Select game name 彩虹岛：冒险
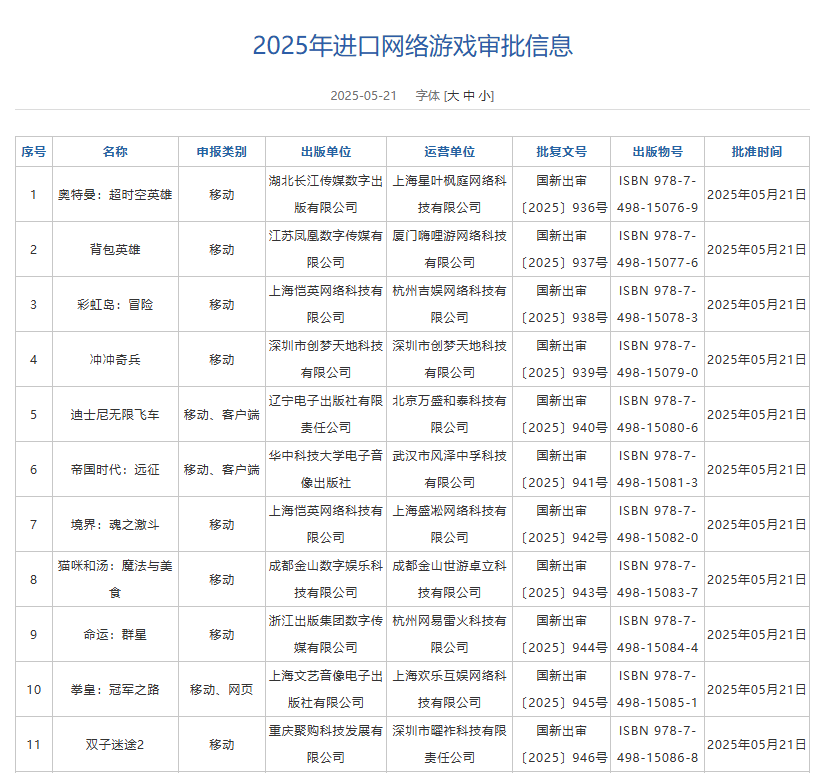This screenshot has width=819, height=773. coord(115,304)
